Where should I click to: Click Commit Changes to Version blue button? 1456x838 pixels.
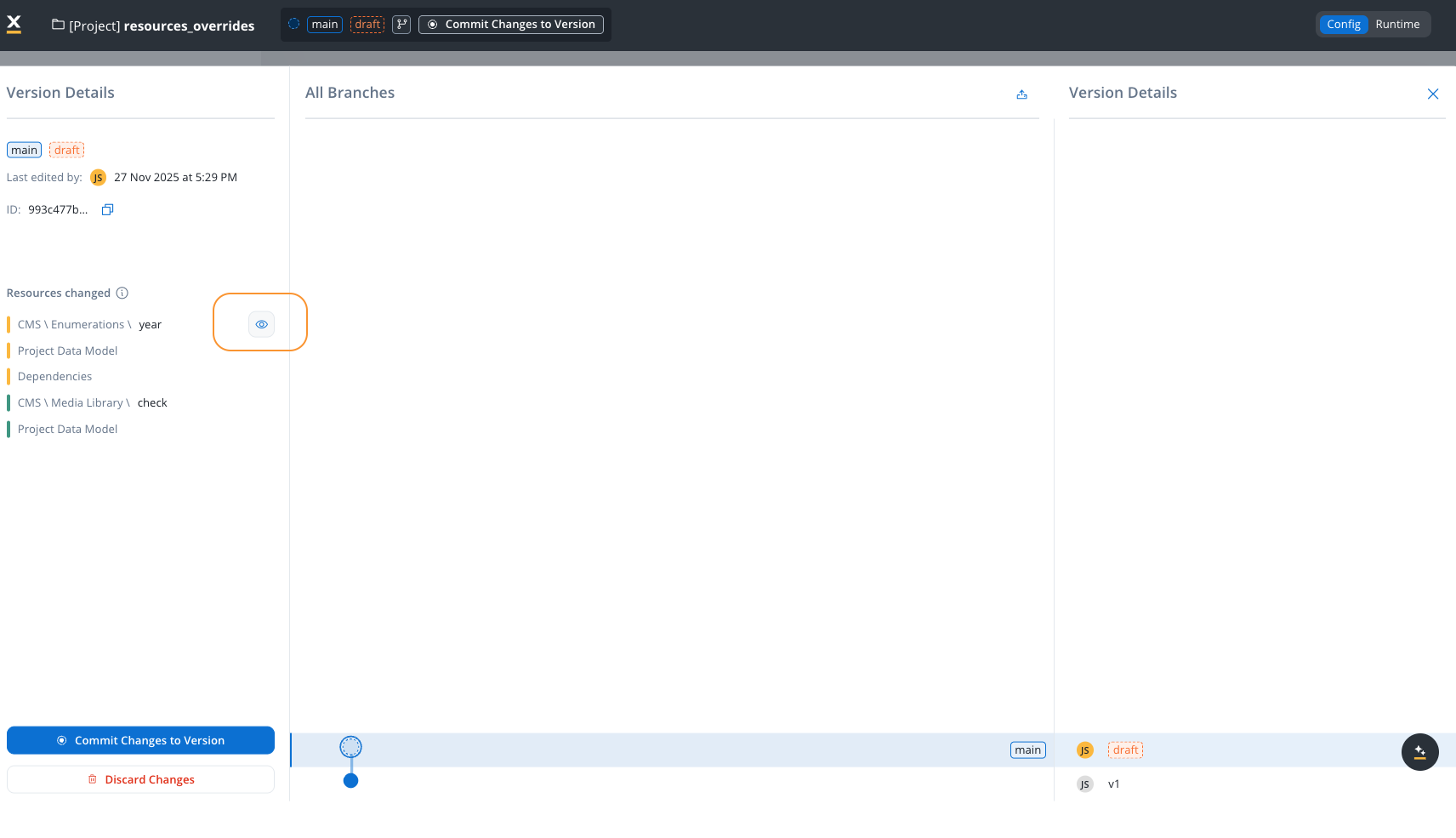140,740
